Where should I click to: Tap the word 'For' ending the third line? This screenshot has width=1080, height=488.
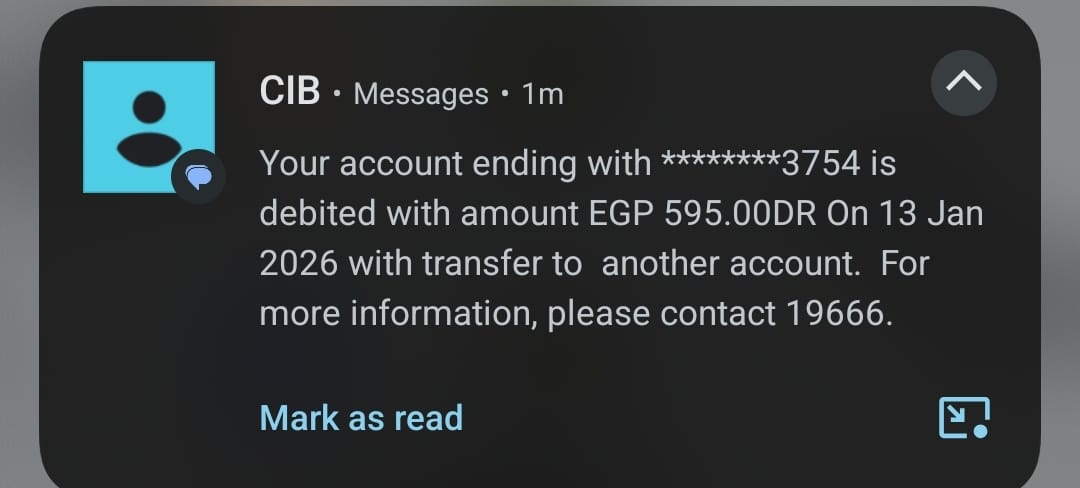tap(905, 264)
